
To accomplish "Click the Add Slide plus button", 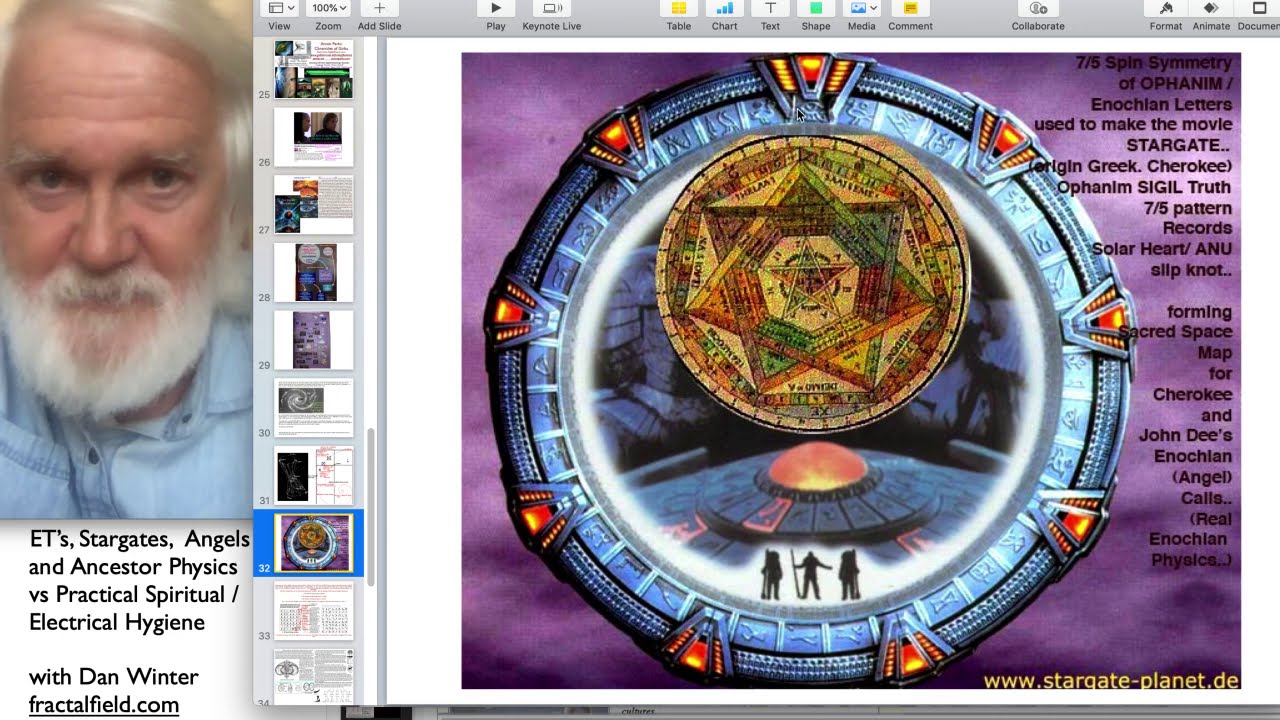I will [x=379, y=9].
